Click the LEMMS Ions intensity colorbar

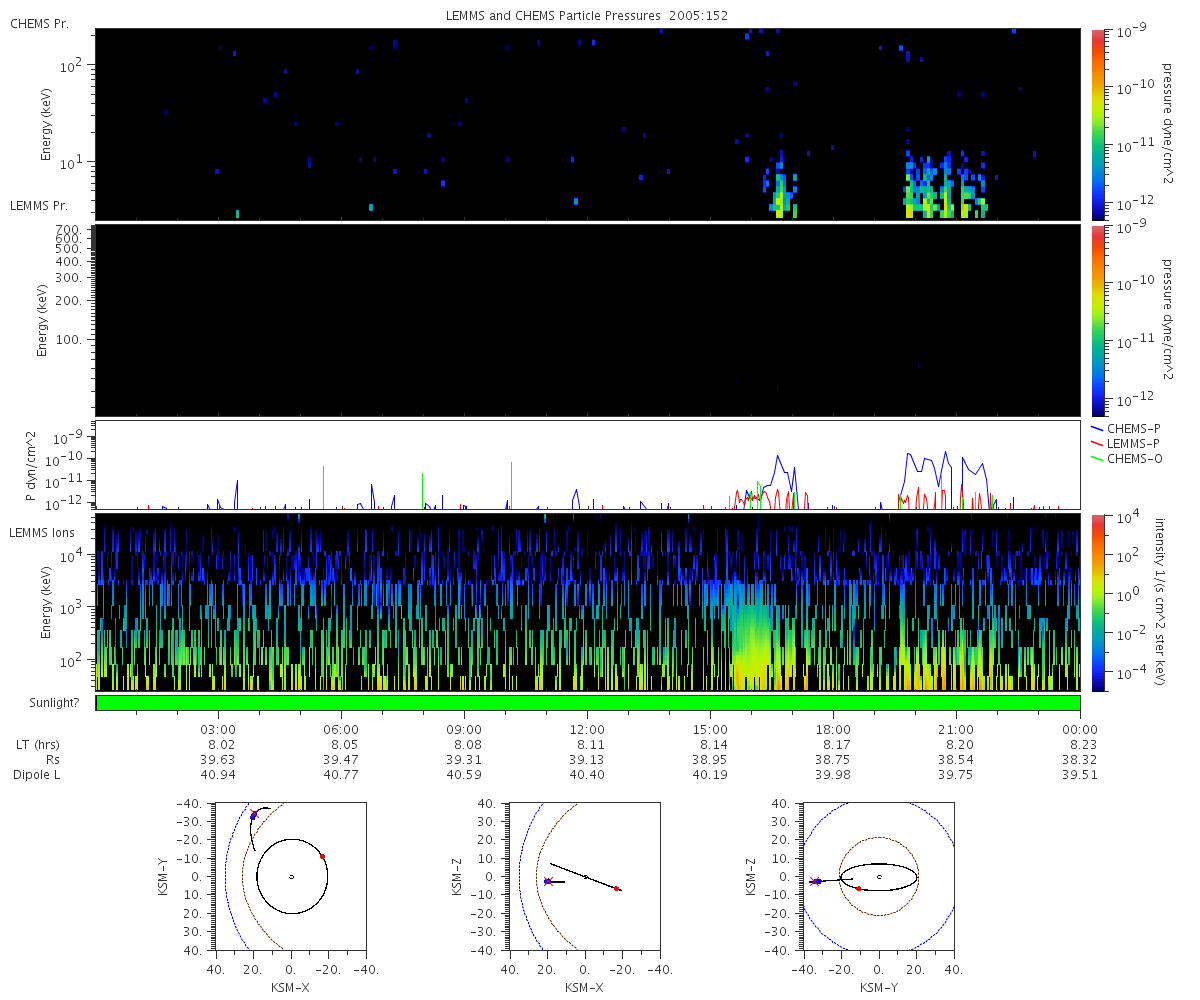pyautogui.click(x=1097, y=602)
